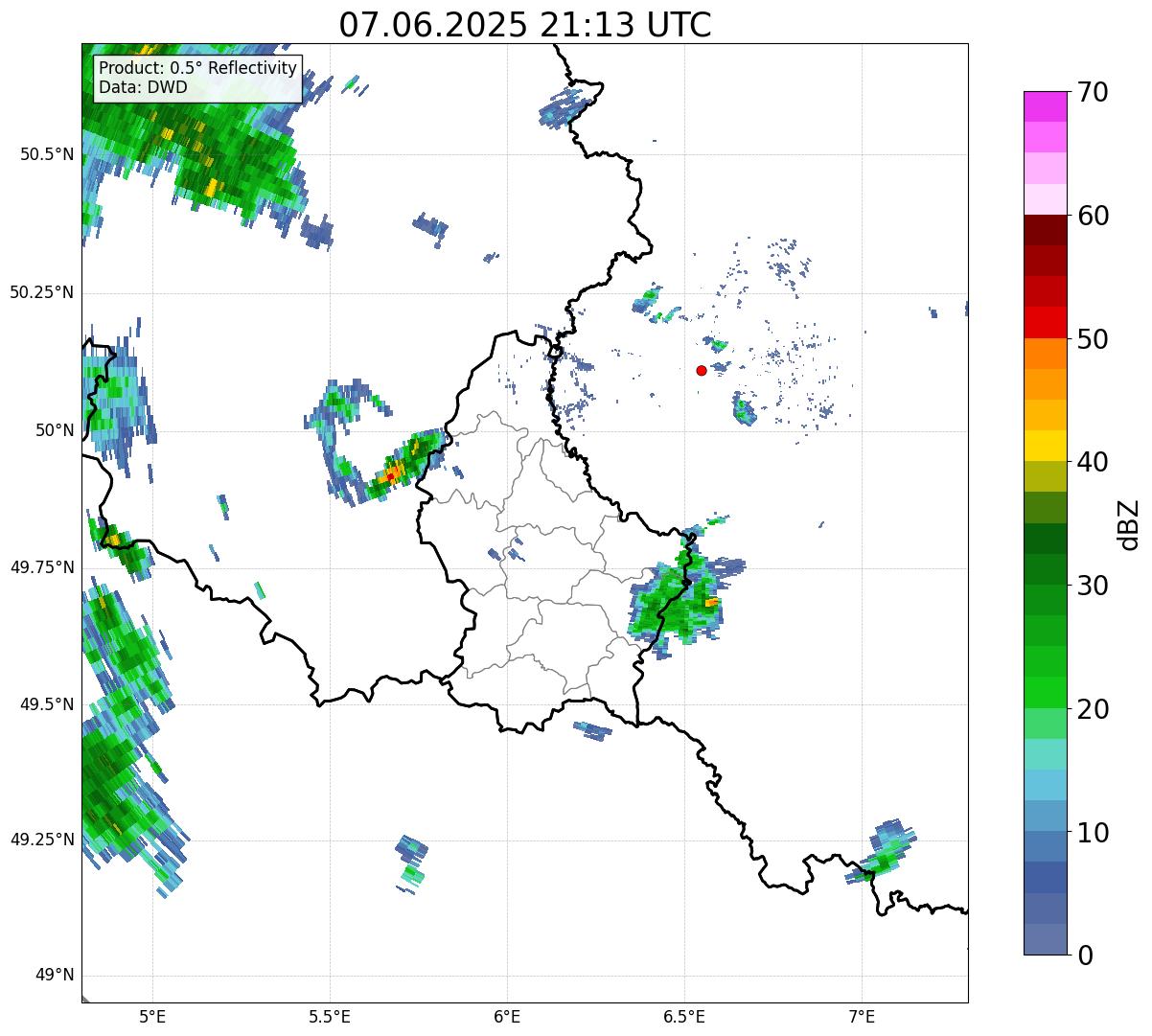The image size is (1152, 1036).
Task: Click the green rain cell near 6.5°E 49.7°N
Action: [x=678, y=604]
